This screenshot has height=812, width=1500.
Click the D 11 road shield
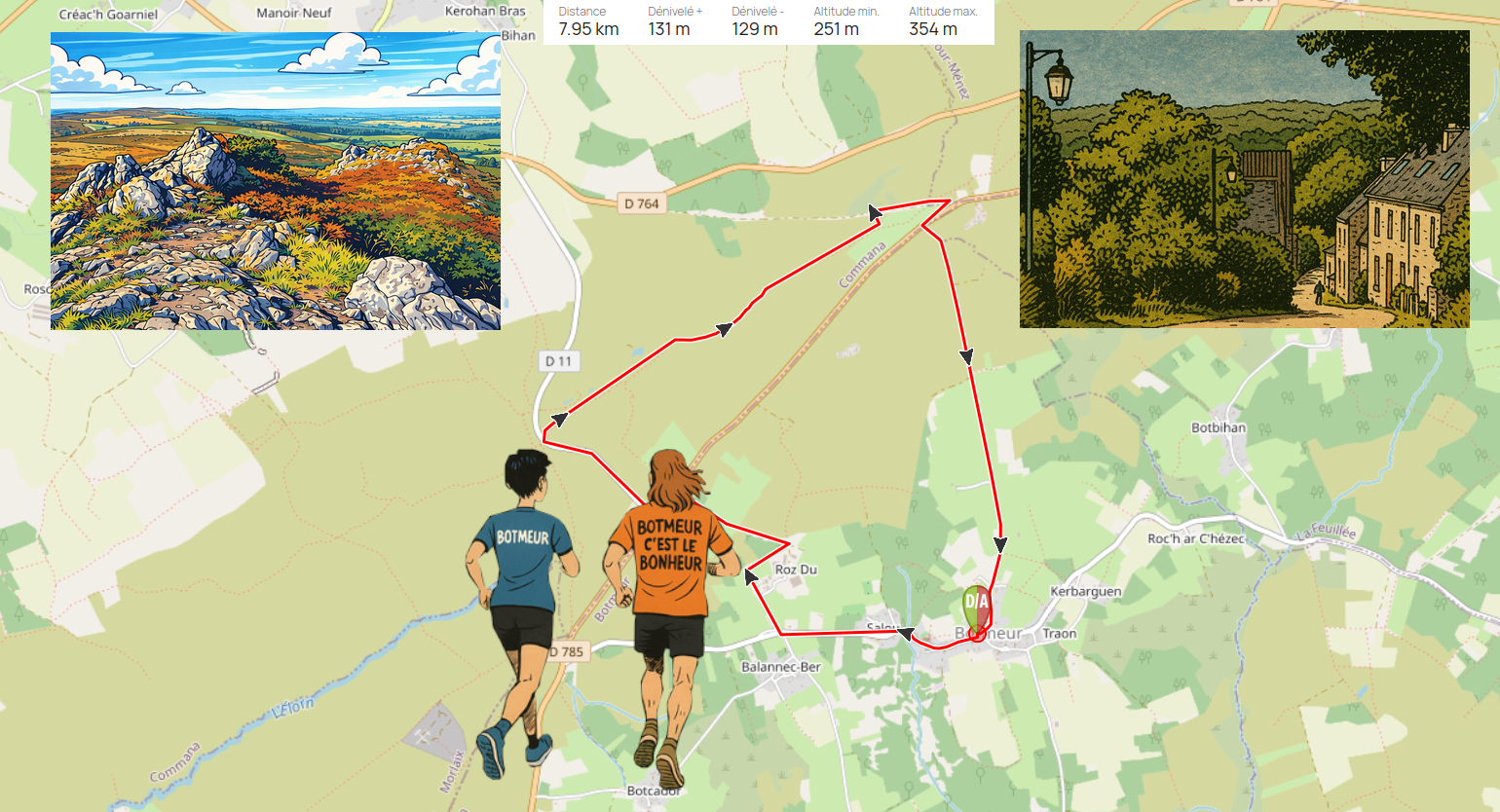point(558,361)
